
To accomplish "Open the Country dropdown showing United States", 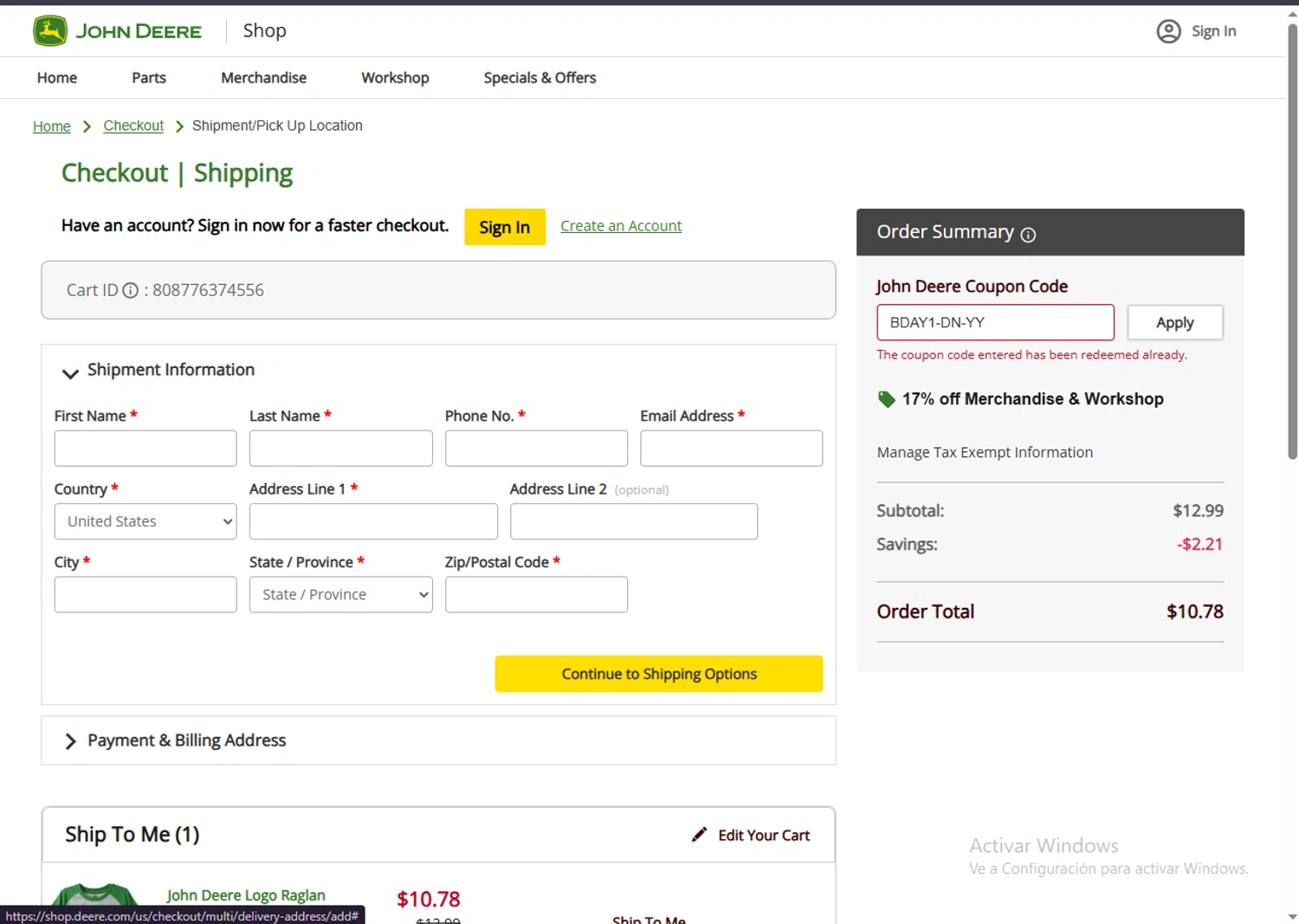I will pyautogui.click(x=145, y=521).
